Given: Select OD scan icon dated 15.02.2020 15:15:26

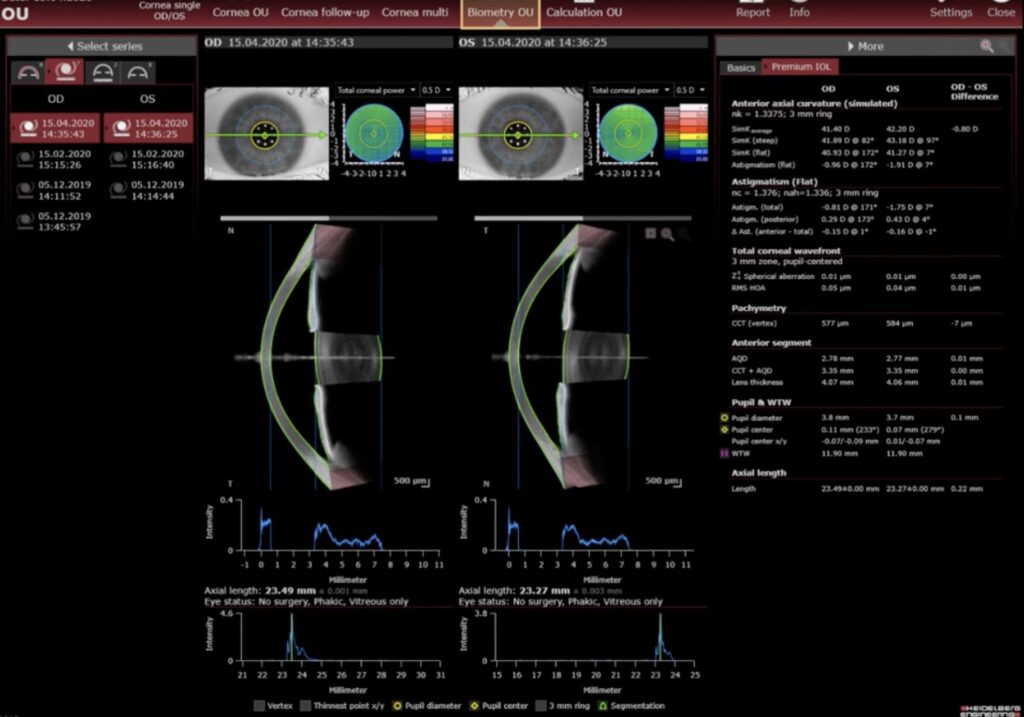Looking at the screenshot, I should (25, 160).
